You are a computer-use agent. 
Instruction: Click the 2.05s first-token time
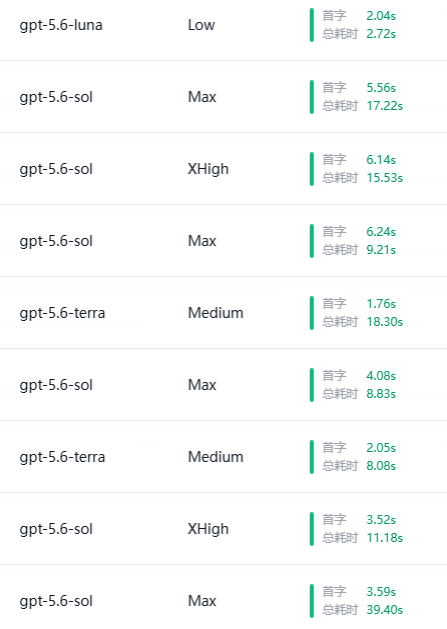pyautogui.click(x=381, y=448)
